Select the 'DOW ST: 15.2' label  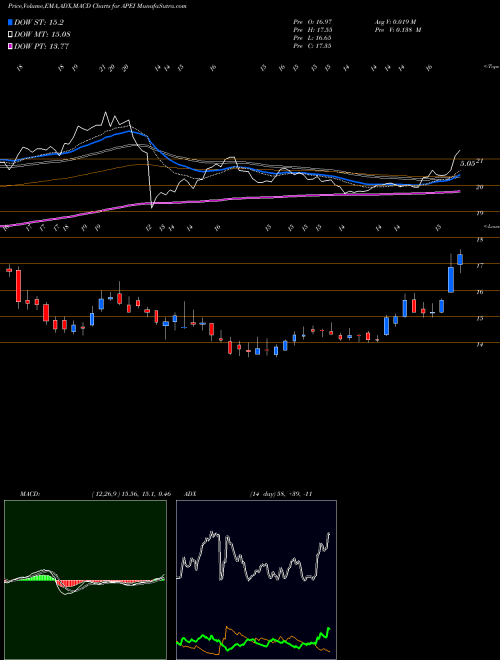click(x=39, y=22)
